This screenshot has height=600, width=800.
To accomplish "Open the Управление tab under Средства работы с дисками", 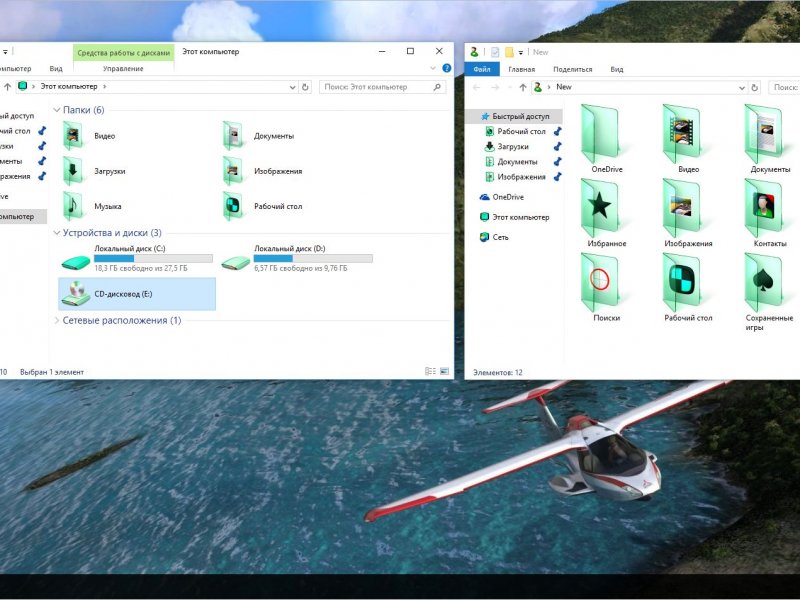I will click(123, 68).
